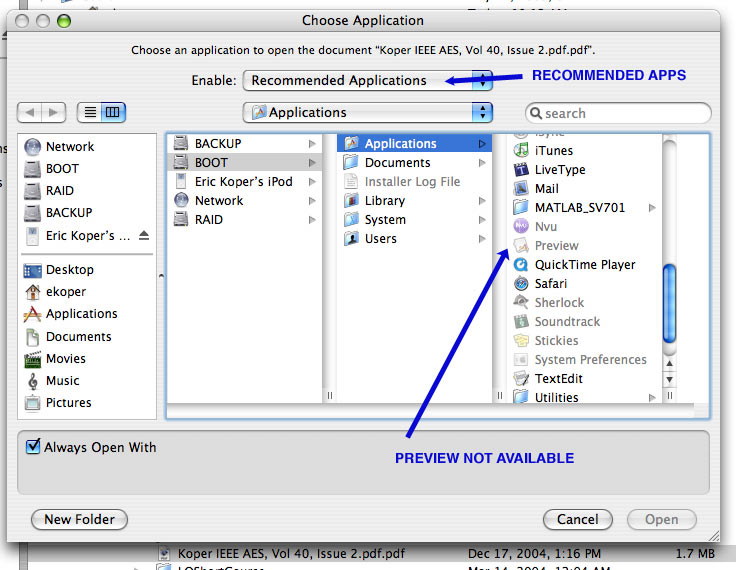
Task: Select Soundtrack in the applications list
Action: 567,322
